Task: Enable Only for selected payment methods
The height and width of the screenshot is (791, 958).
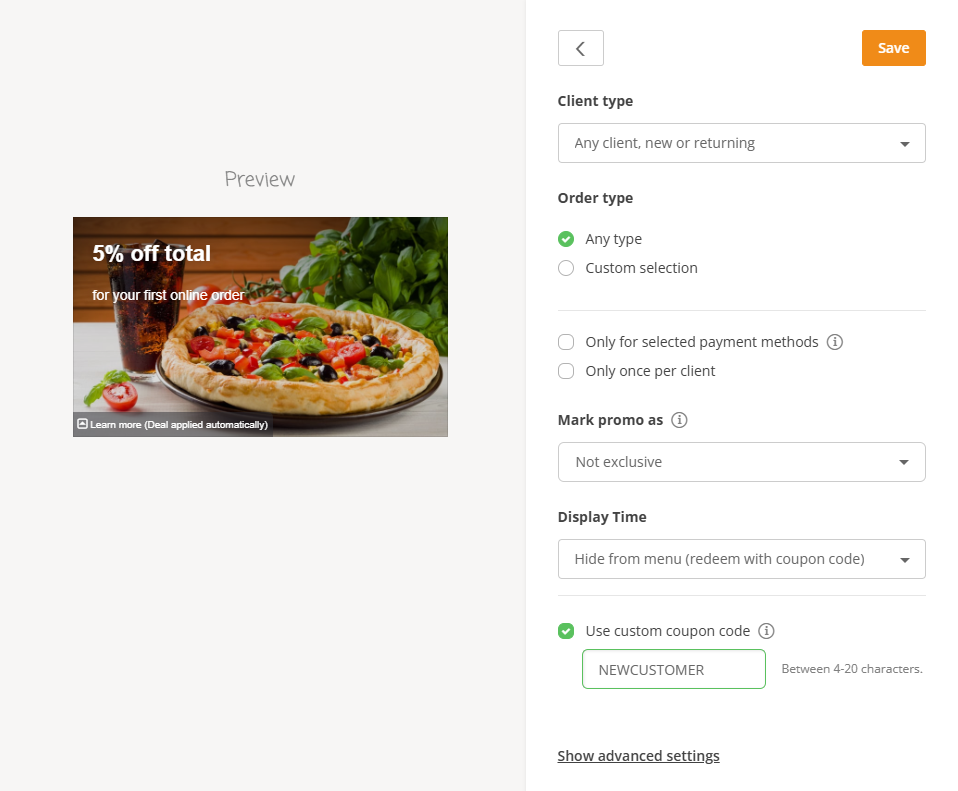Action: pyautogui.click(x=566, y=342)
